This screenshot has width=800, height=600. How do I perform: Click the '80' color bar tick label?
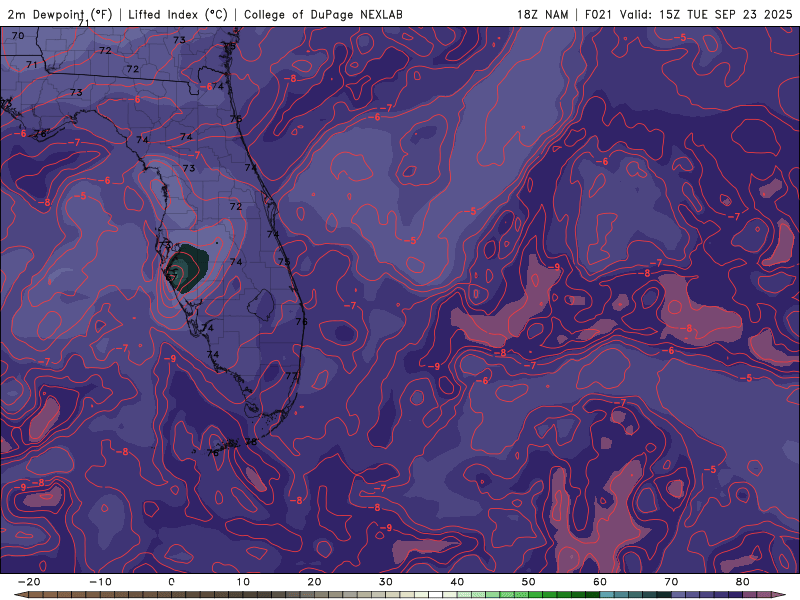click(x=743, y=582)
